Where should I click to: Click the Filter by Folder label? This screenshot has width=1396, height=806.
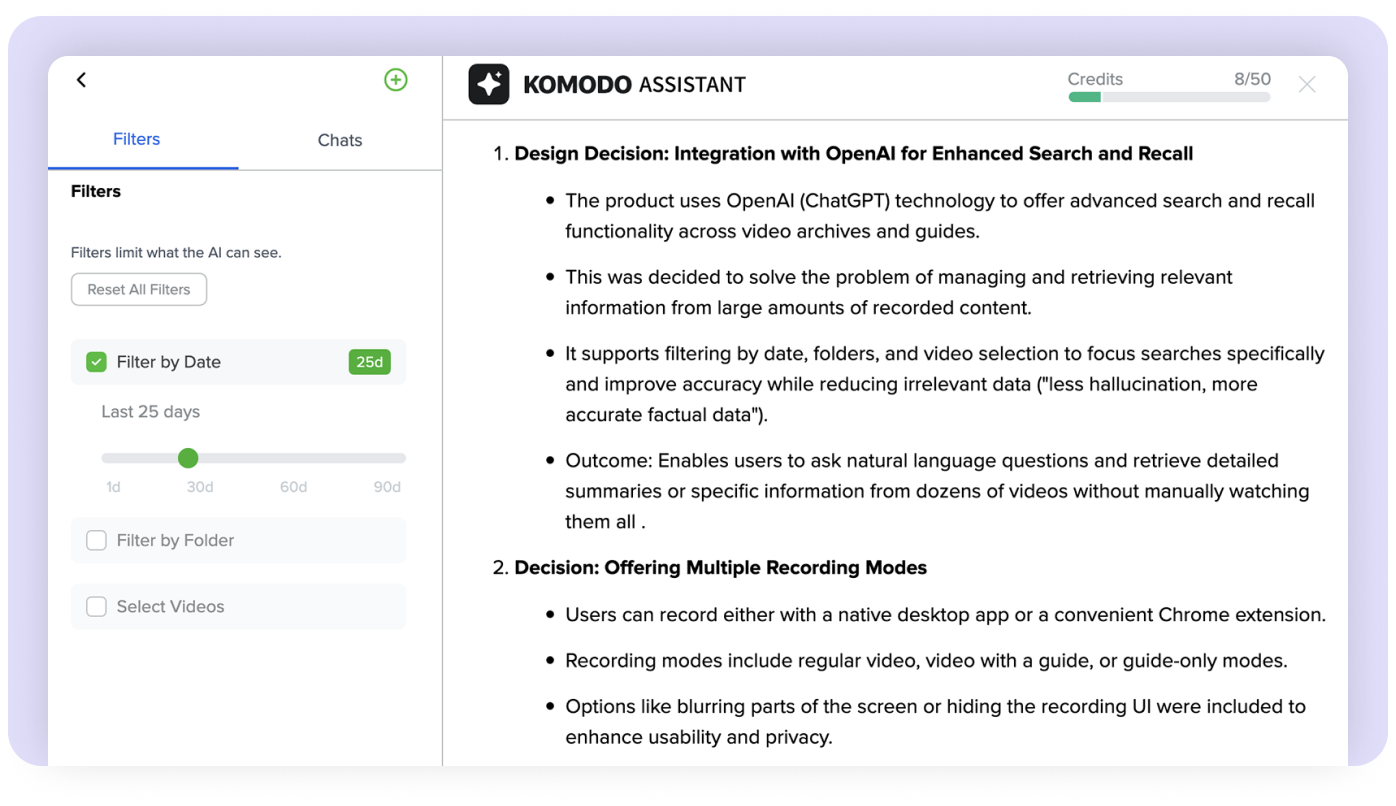175,540
